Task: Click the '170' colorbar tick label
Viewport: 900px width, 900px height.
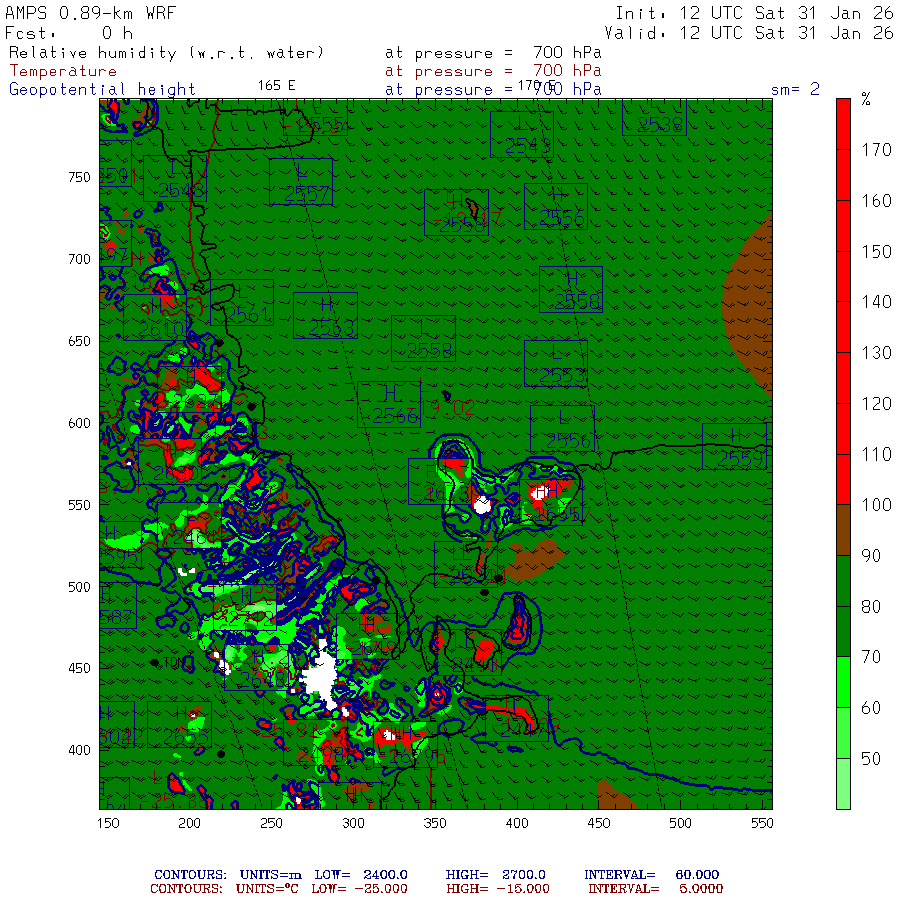Action: (x=876, y=150)
